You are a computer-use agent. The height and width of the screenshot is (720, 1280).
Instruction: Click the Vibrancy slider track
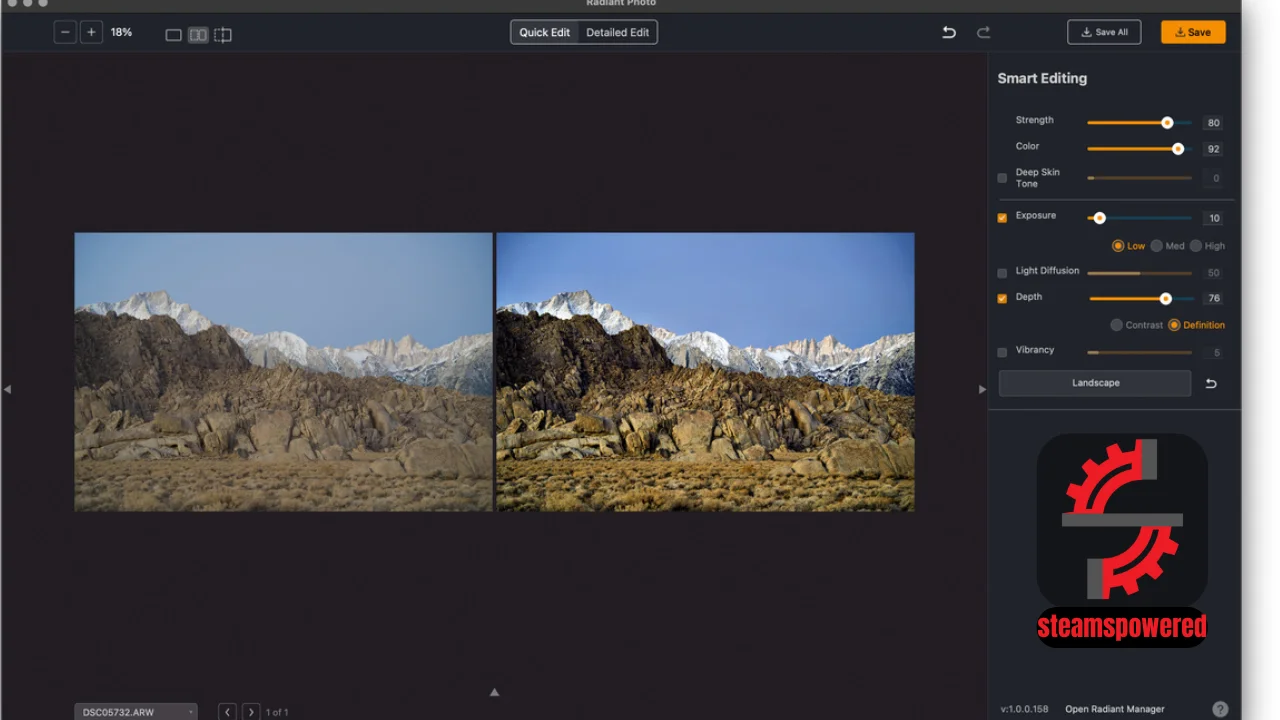click(x=1139, y=352)
